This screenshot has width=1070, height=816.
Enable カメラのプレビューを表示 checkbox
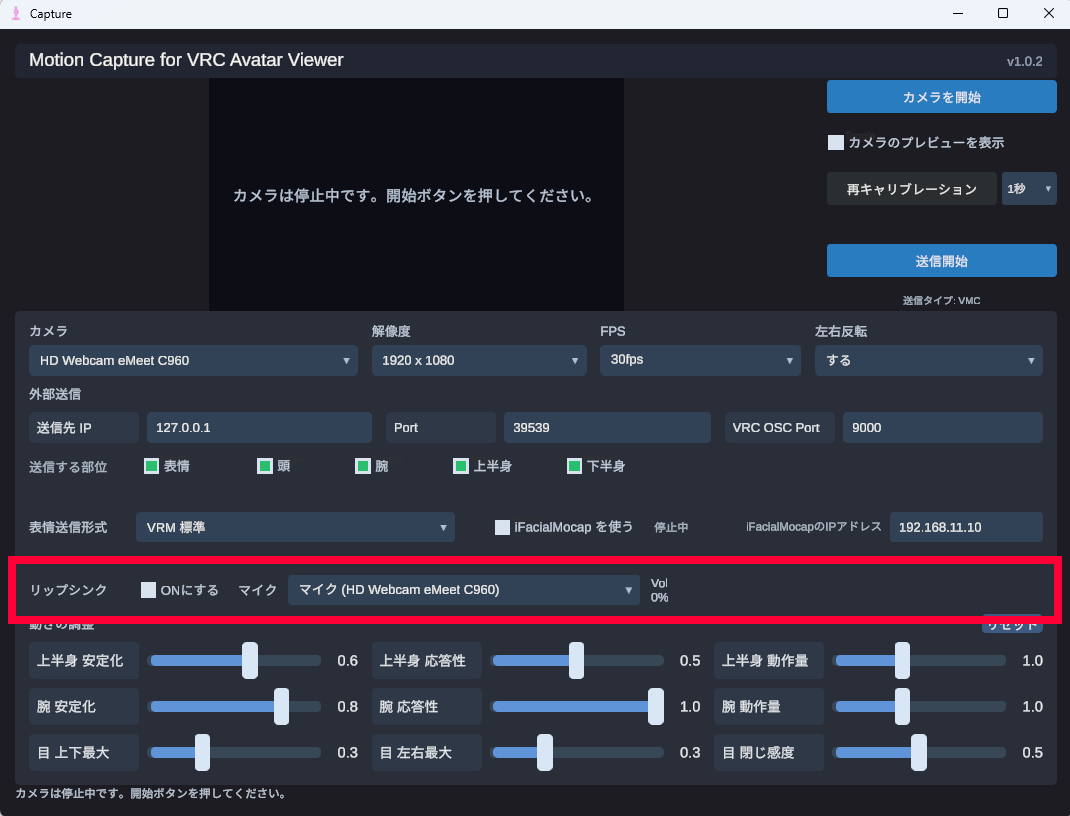coord(836,143)
